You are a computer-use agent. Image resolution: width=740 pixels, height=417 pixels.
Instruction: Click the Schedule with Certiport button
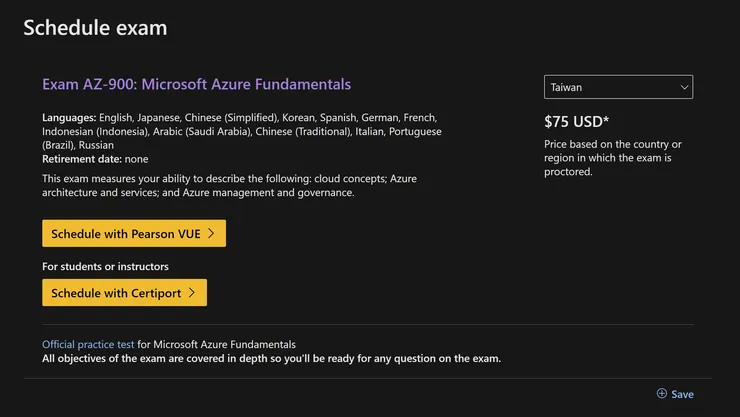click(x=116, y=293)
